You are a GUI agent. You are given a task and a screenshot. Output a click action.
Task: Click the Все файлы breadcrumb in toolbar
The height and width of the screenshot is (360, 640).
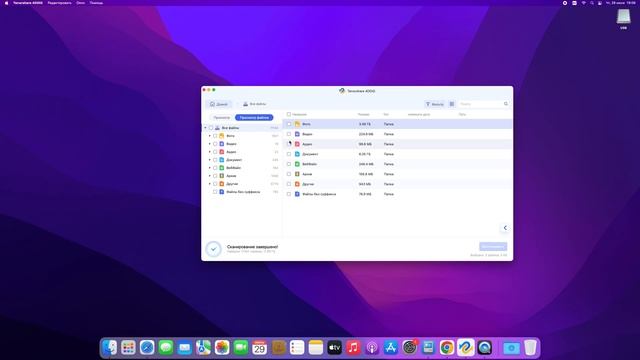[254, 104]
